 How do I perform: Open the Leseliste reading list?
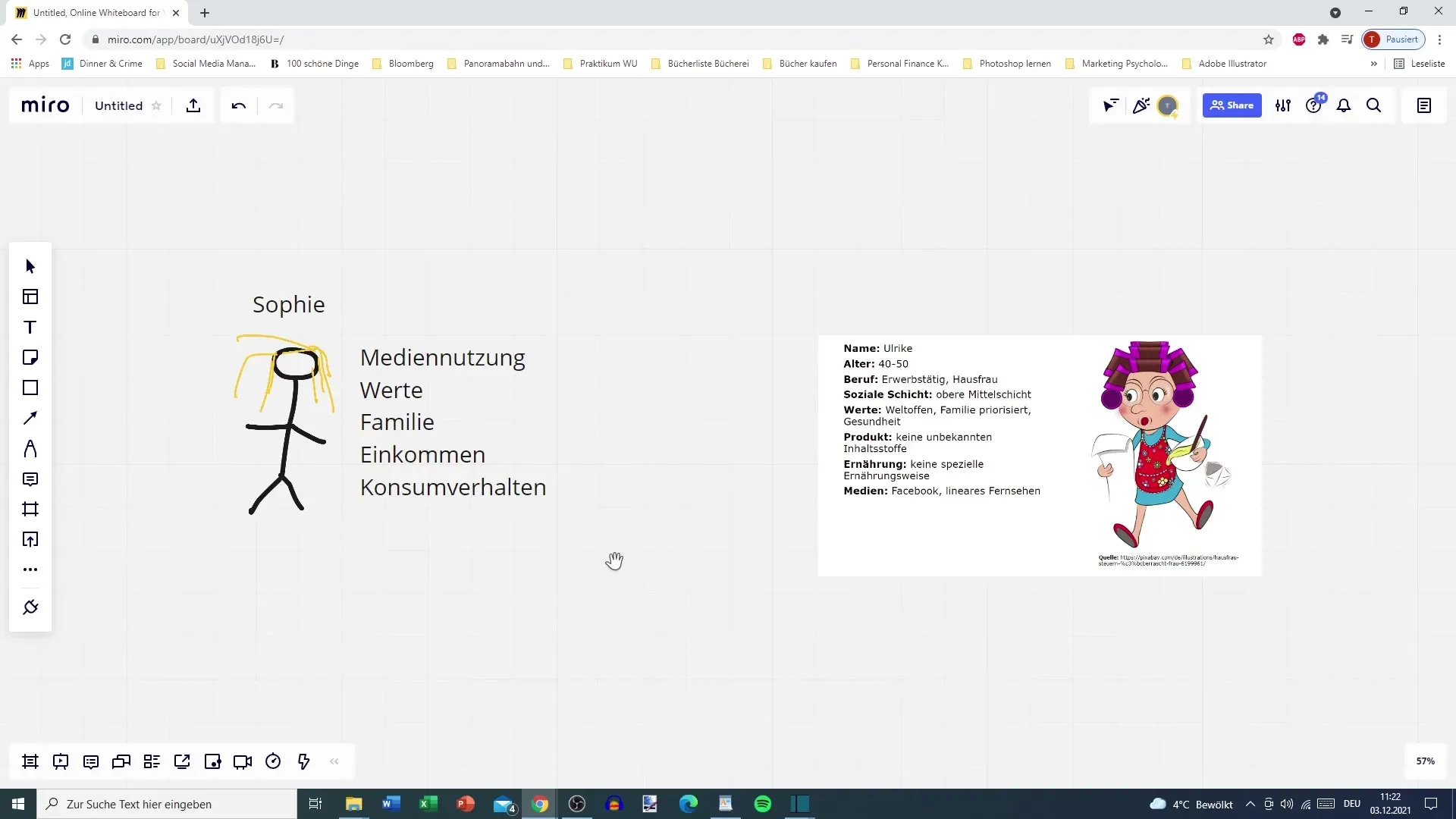tap(1420, 64)
